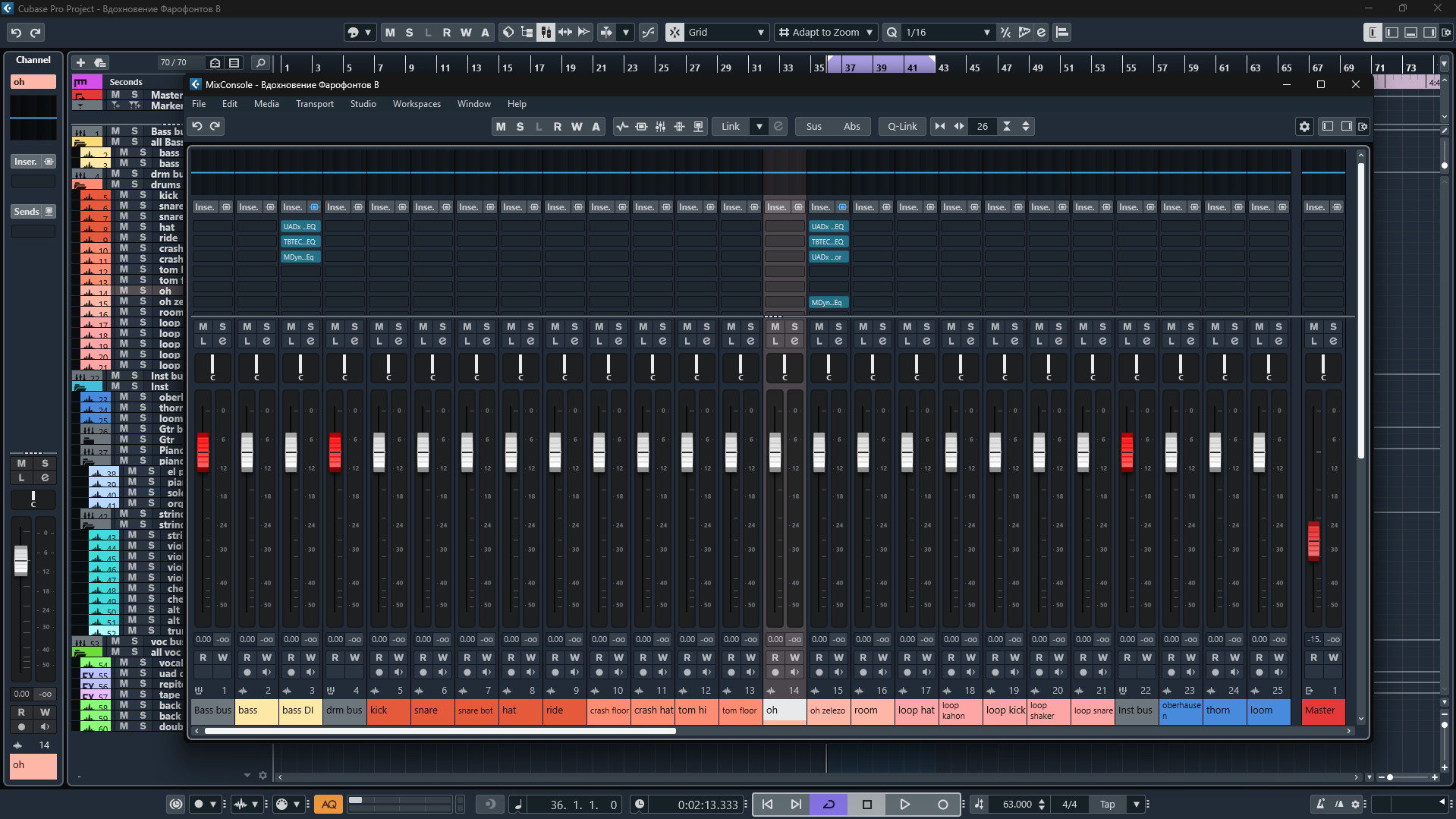1456x819 pixels.
Task: Click redo in the MixConsole toolbar
Action: (215, 127)
